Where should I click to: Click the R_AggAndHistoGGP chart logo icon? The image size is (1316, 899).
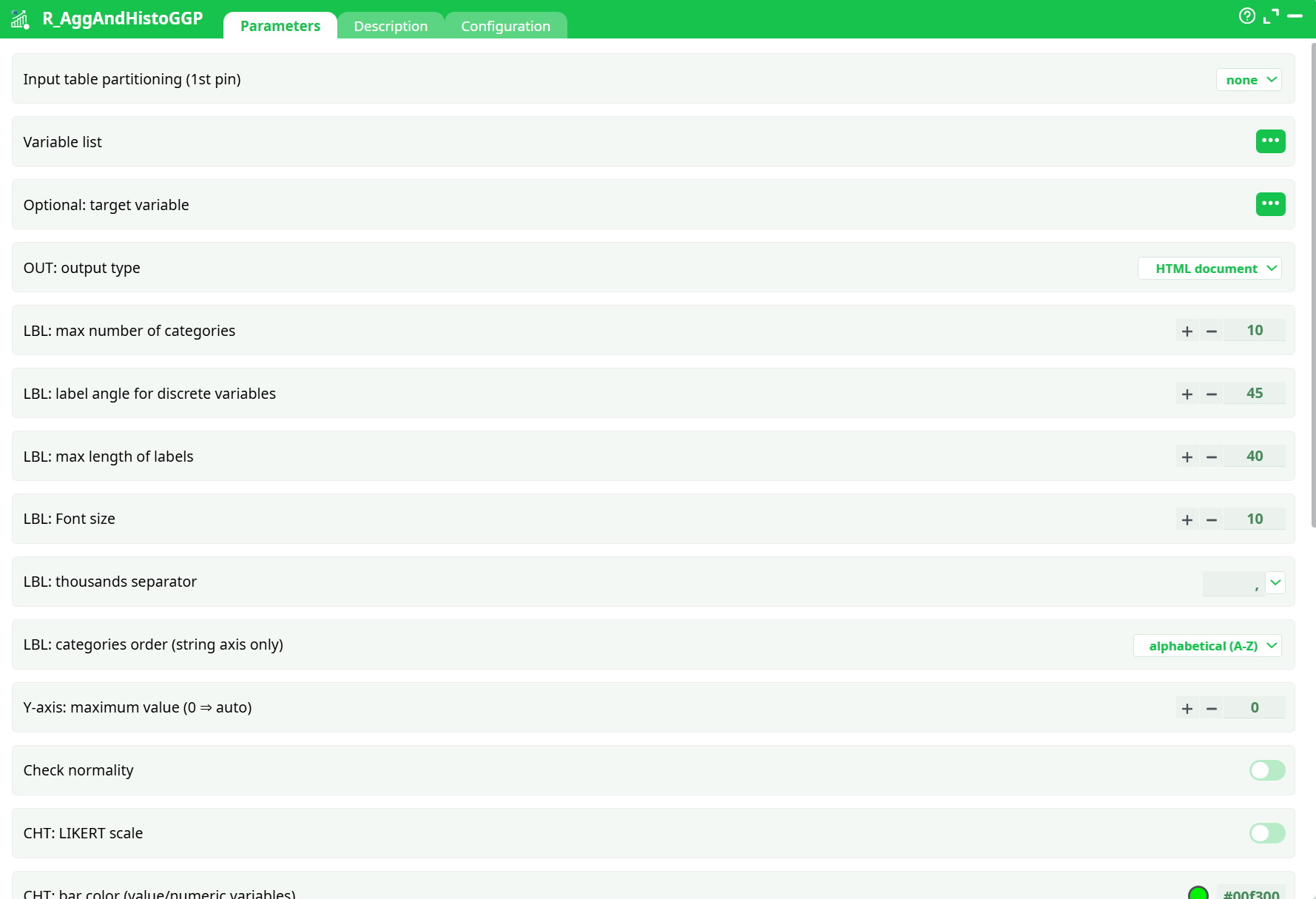click(x=20, y=19)
